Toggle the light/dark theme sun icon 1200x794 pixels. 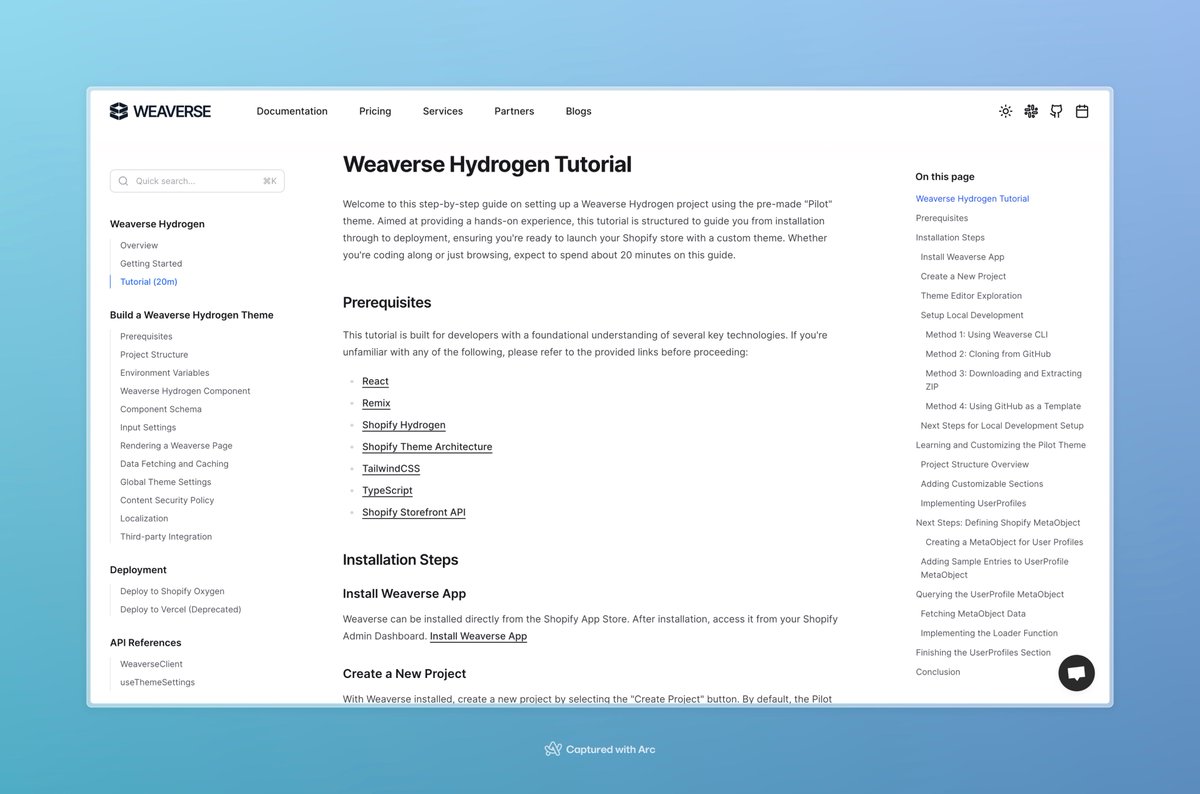click(x=1005, y=111)
